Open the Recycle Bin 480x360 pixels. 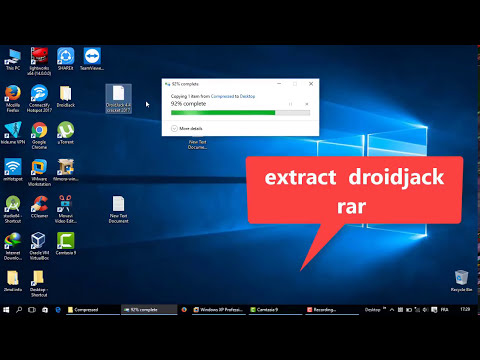pyautogui.click(x=461, y=281)
